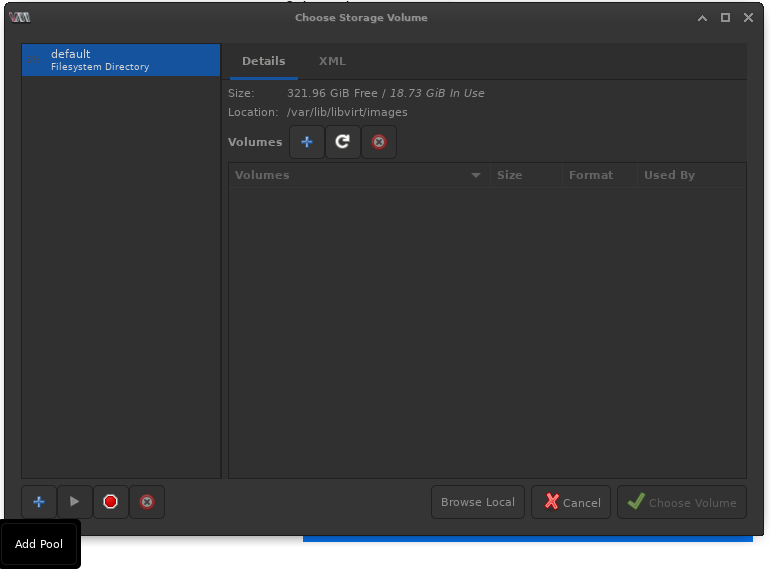This screenshot has width=780, height=571.
Task: Maximize the Choose Storage Volume window
Action: 726,17
